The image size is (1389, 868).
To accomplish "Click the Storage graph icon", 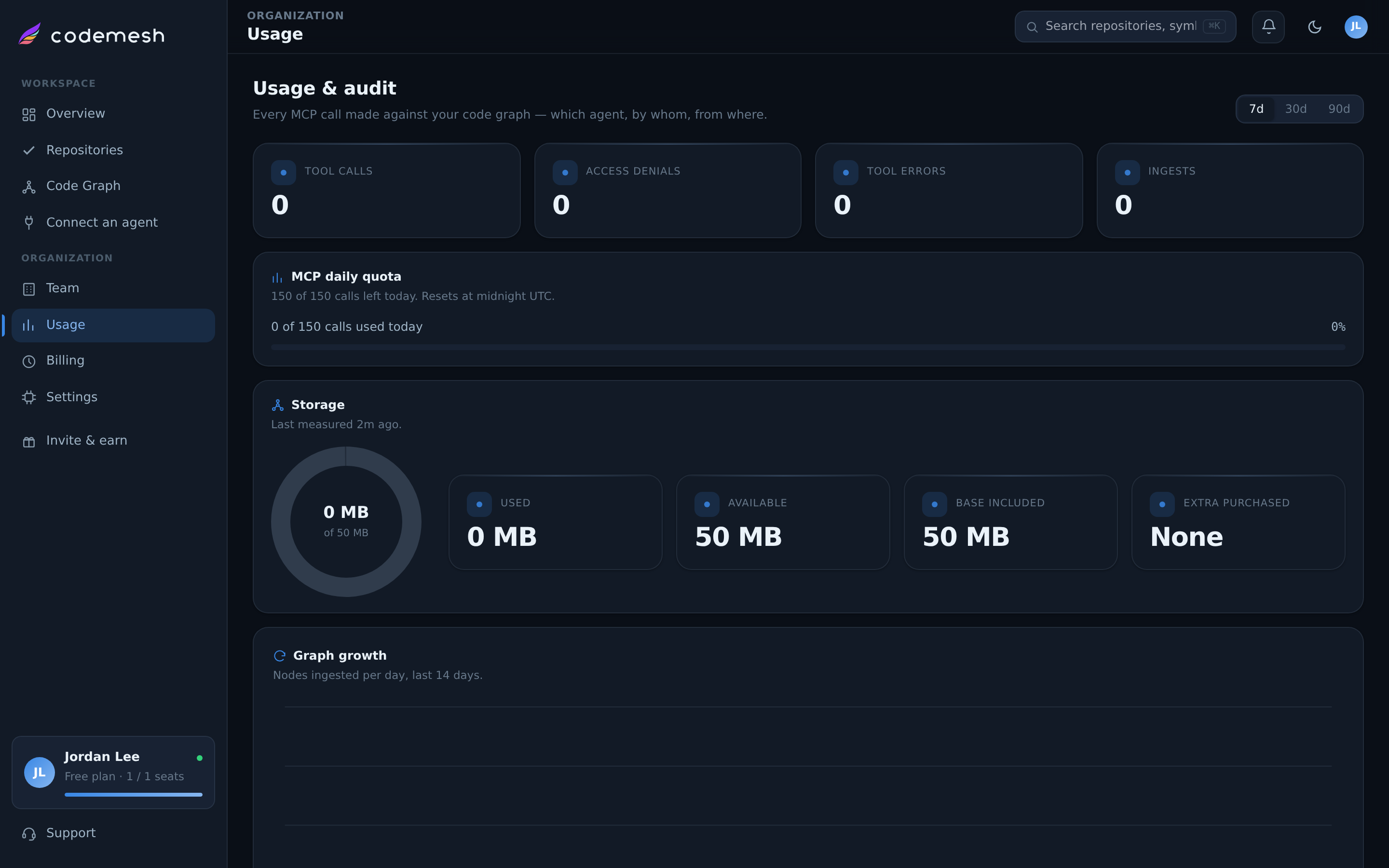I will (278, 405).
